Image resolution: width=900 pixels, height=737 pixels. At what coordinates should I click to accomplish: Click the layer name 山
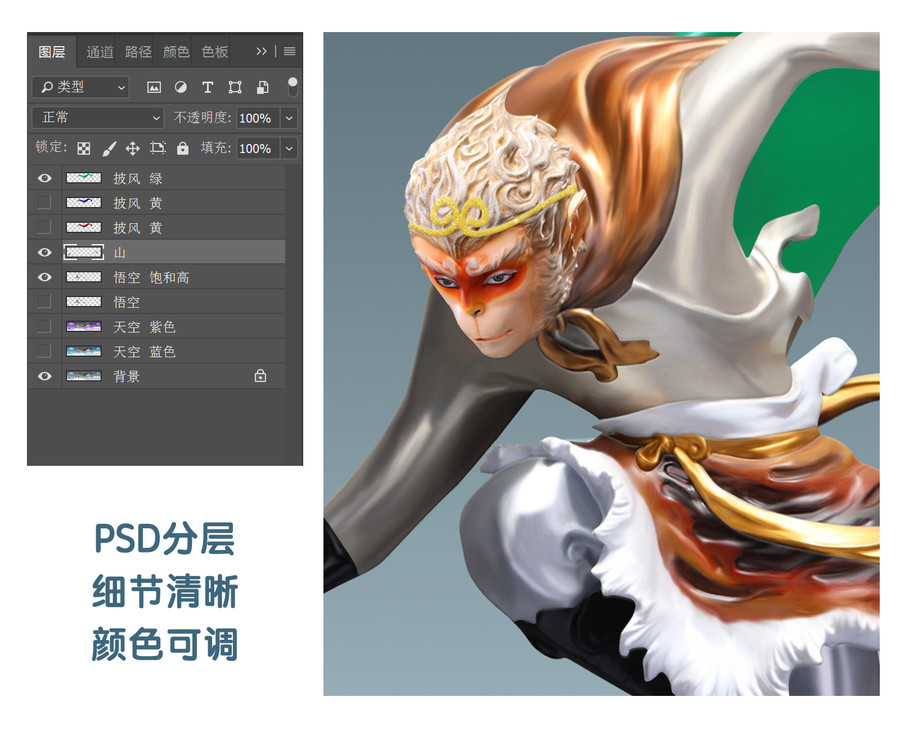[119, 253]
